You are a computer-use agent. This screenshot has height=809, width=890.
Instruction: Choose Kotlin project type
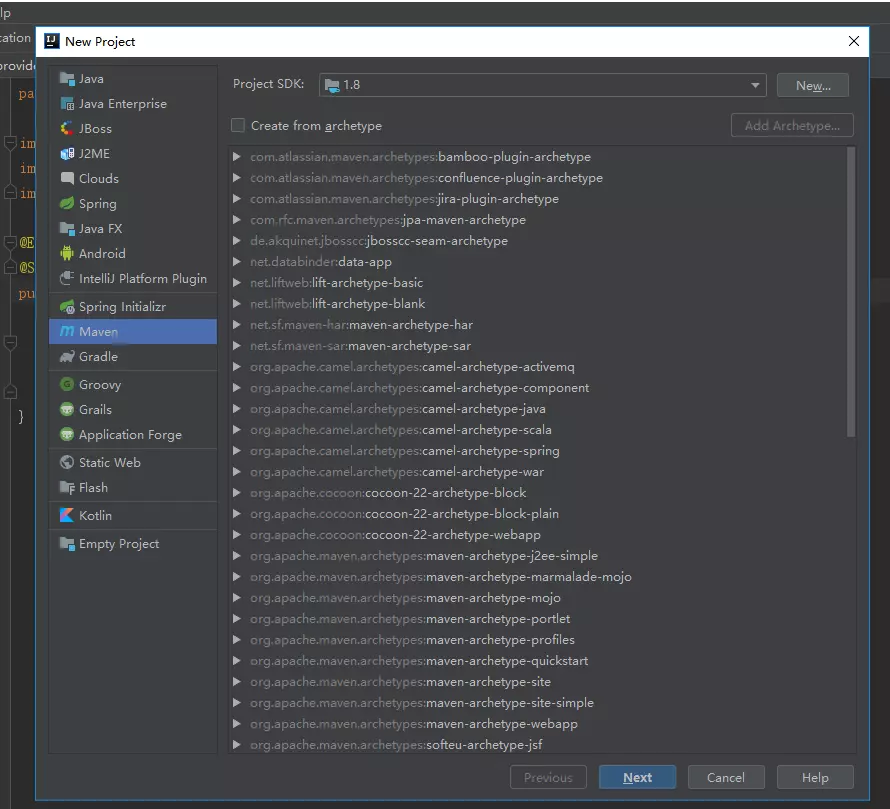pyautogui.click(x=133, y=515)
